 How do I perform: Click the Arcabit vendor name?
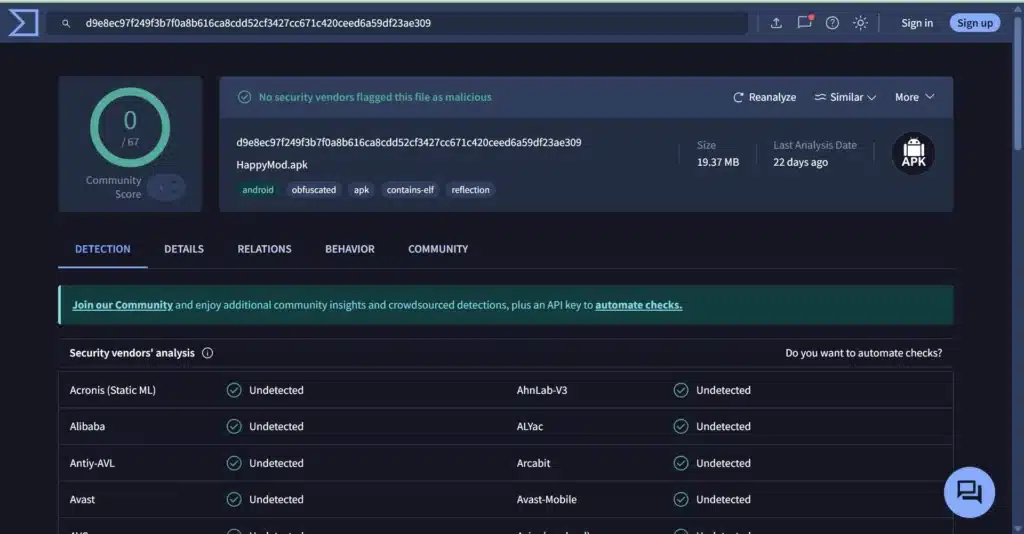534,463
